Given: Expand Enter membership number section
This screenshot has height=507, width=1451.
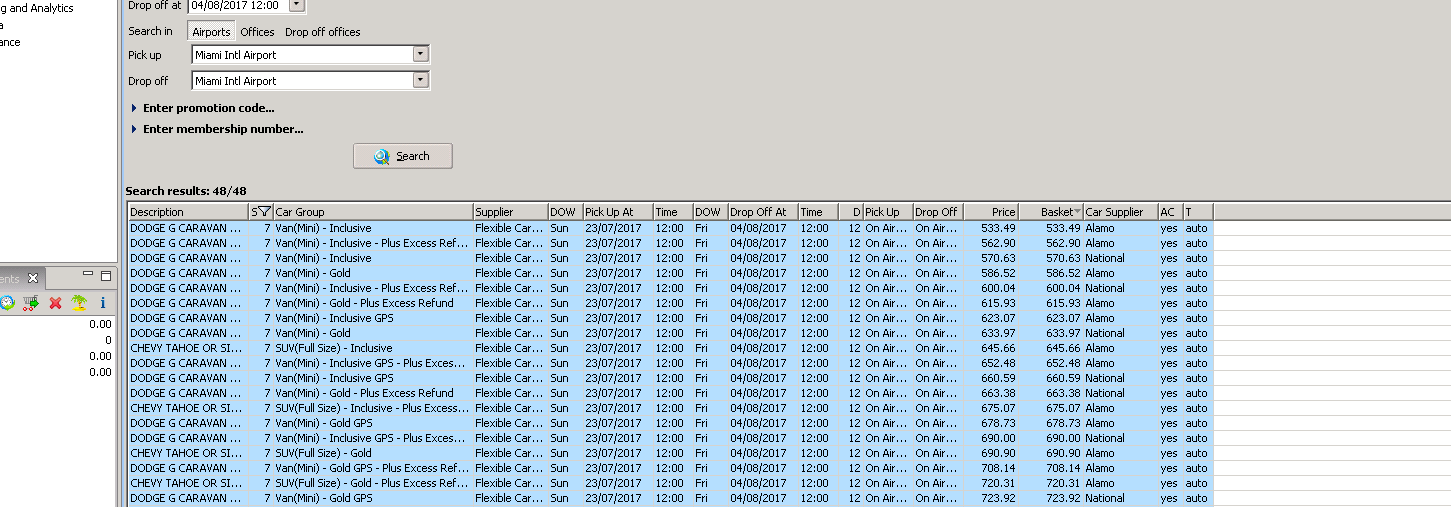Looking at the screenshot, I should (x=217, y=129).
